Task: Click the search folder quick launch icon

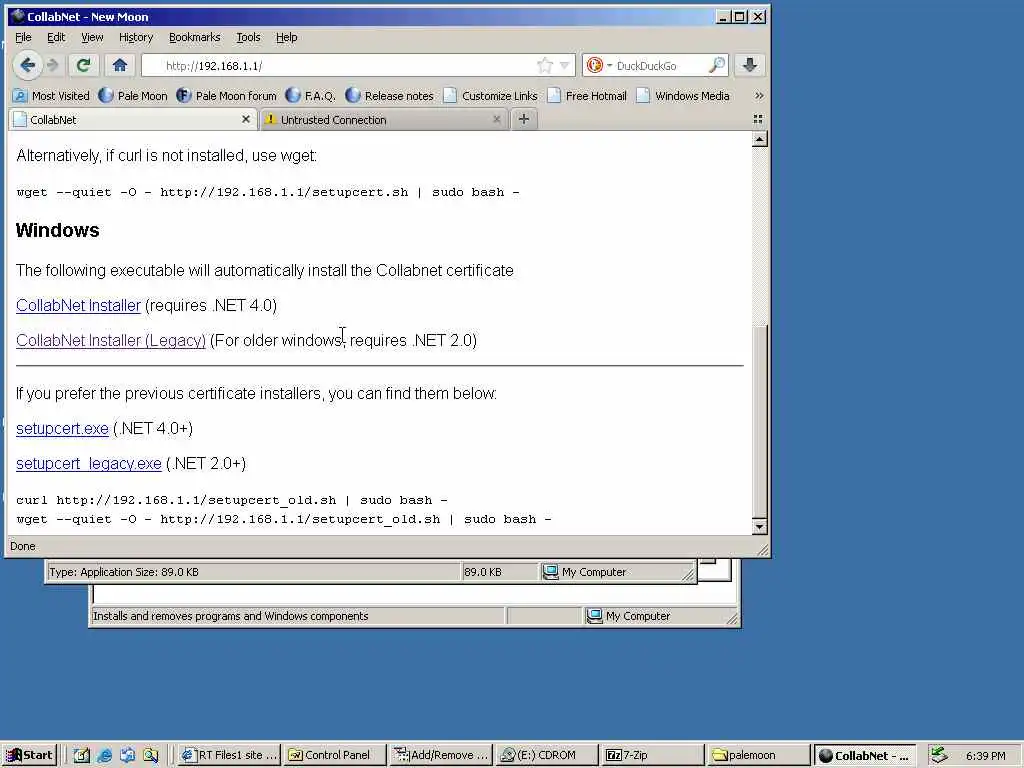Action: pos(151,756)
